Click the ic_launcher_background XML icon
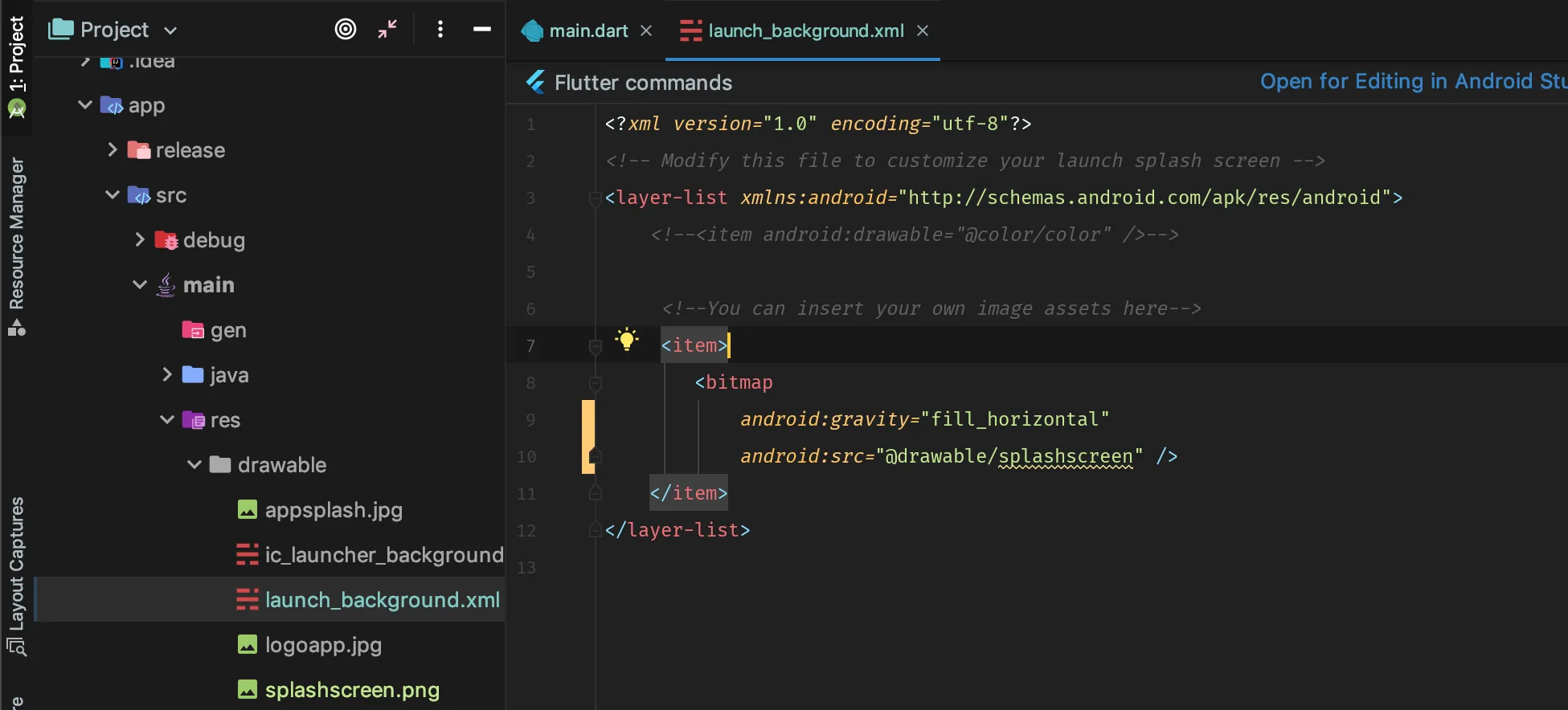This screenshot has height=710, width=1568. [248, 555]
